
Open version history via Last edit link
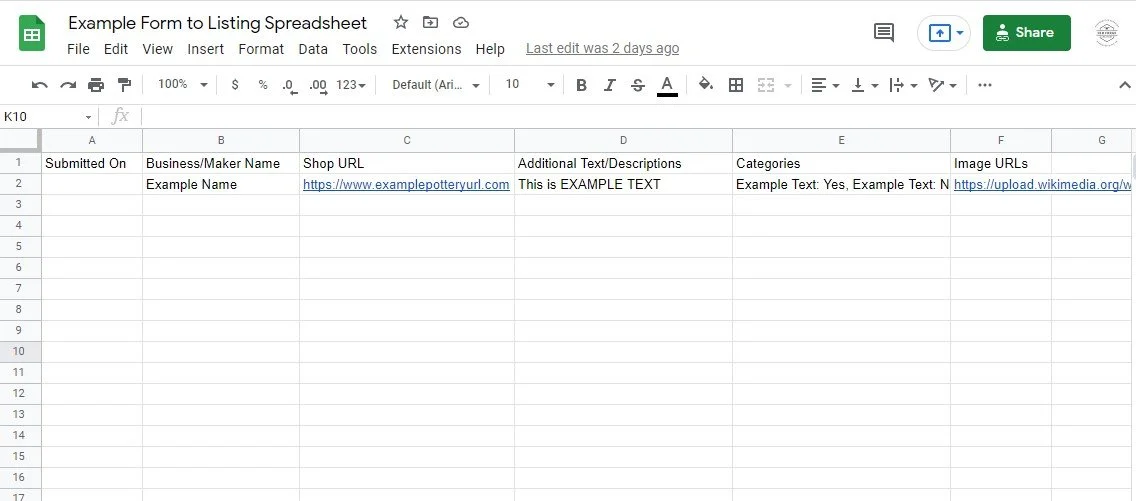603,49
